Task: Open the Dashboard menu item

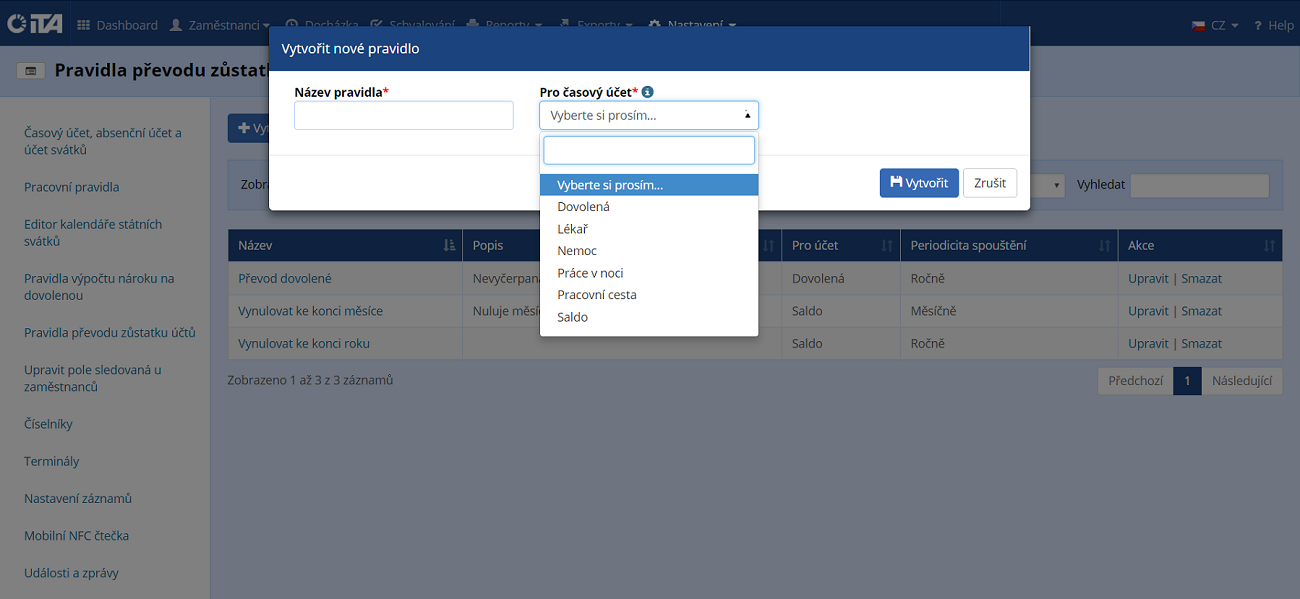Action: [117, 25]
